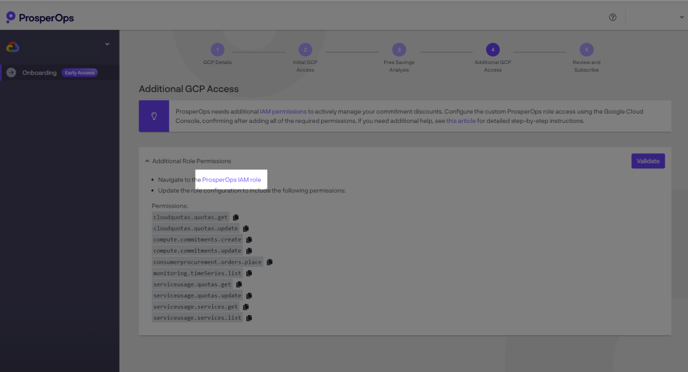Collapse Additional Role Permissions section
Image resolution: width=688 pixels, height=372 pixels.
(147, 161)
